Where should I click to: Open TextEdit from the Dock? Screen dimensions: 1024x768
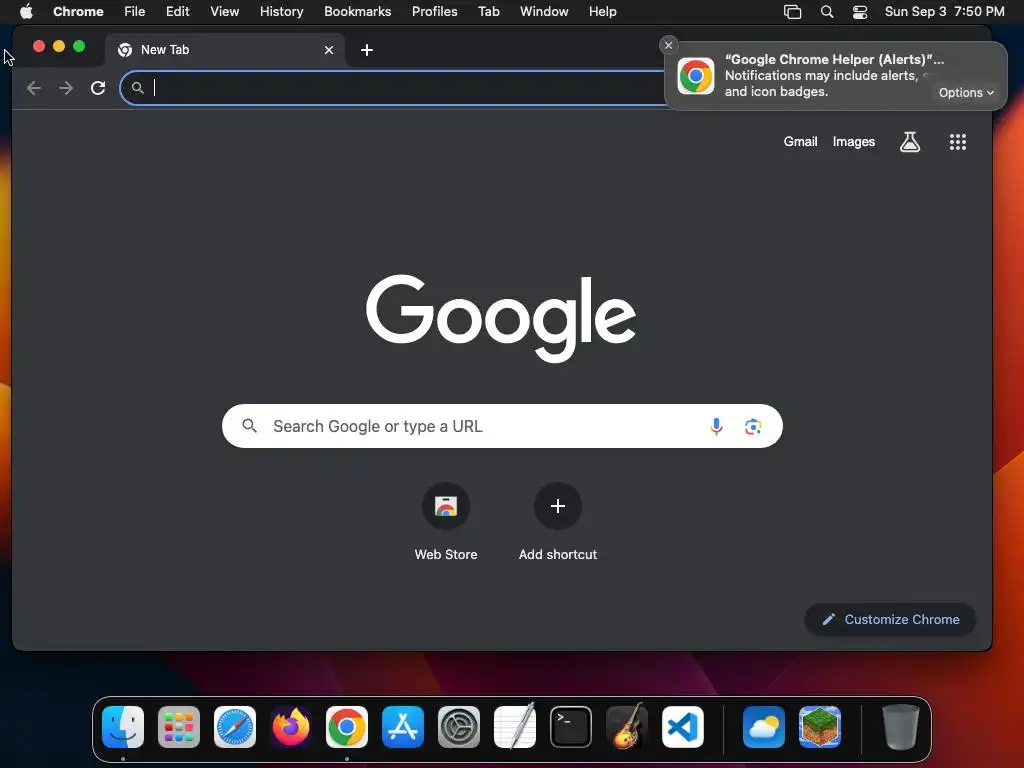pyautogui.click(x=515, y=727)
